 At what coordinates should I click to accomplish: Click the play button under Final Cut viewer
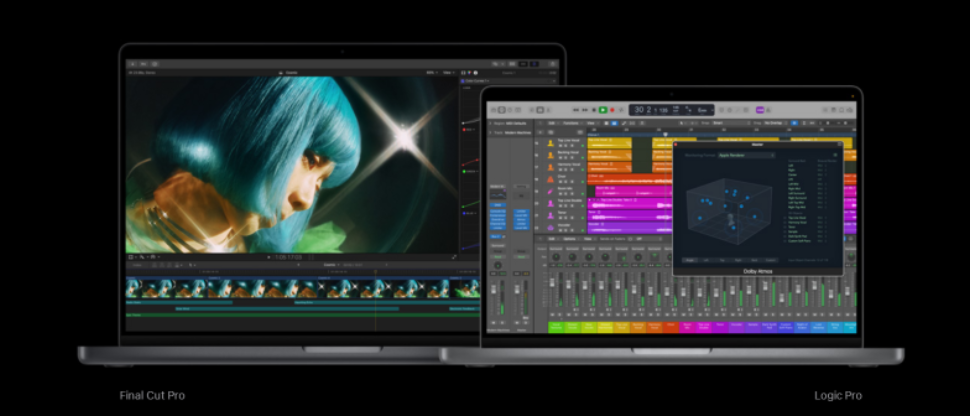pyautogui.click(x=268, y=257)
